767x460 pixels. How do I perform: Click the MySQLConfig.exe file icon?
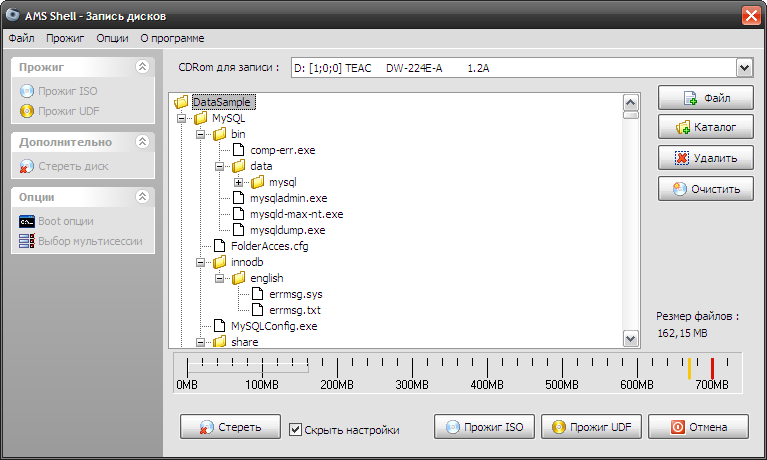[x=220, y=326]
